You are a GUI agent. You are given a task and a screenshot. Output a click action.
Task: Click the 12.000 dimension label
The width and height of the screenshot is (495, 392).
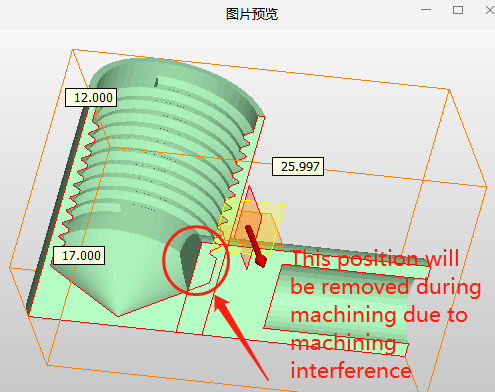coord(91,98)
